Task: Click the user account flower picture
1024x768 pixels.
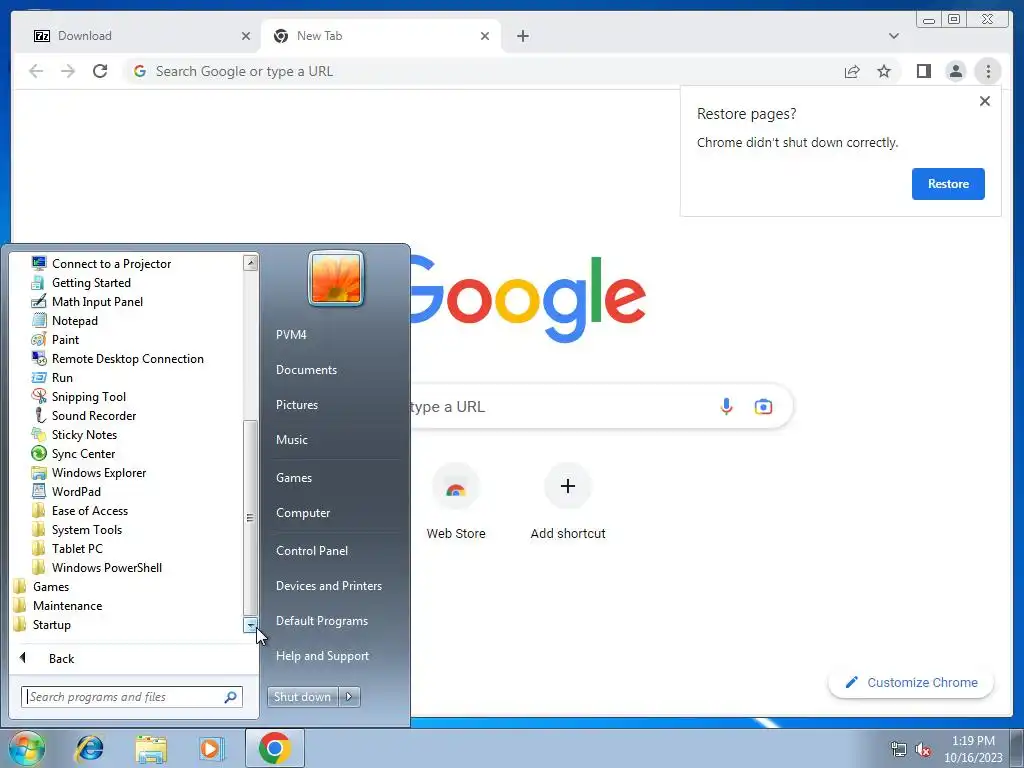Action: (x=336, y=278)
